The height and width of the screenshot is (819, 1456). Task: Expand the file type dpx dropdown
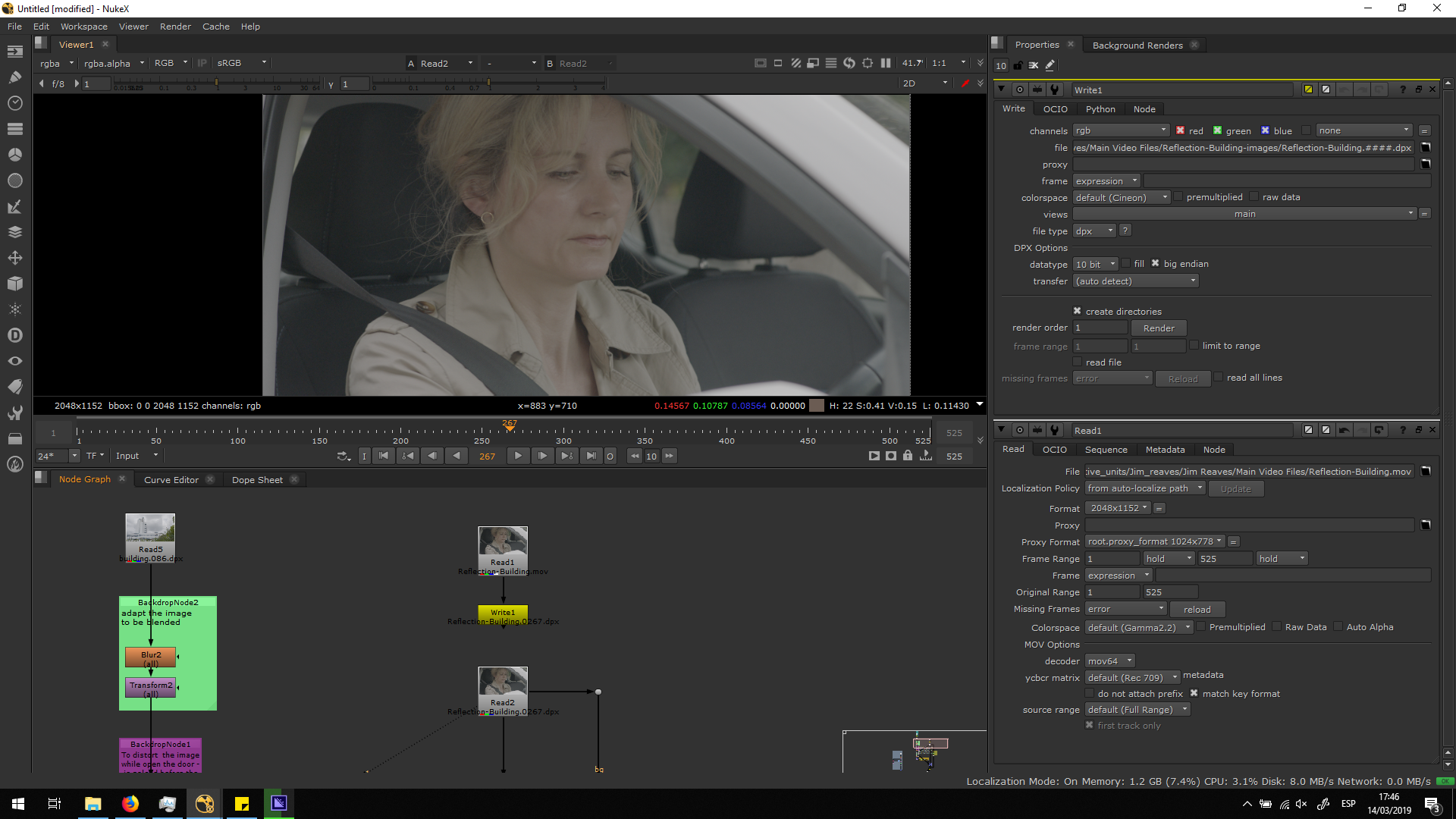(x=1094, y=231)
